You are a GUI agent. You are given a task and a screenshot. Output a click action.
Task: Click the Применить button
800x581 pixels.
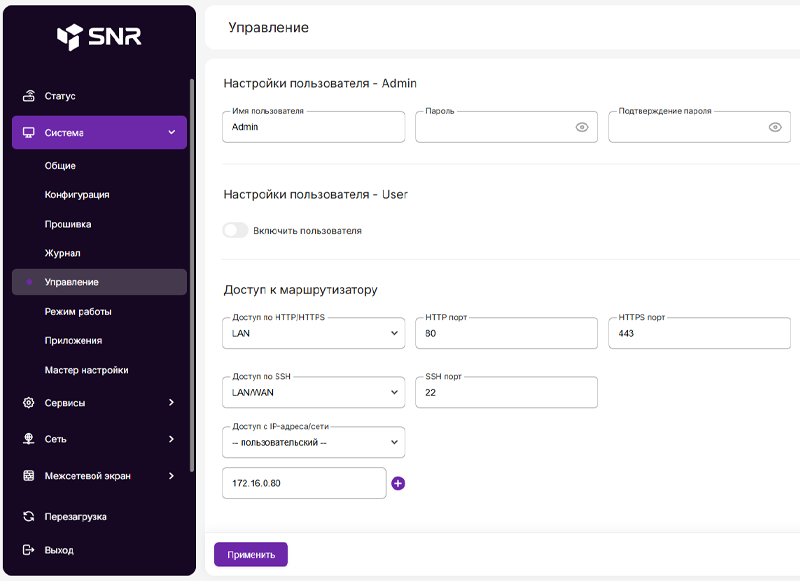coord(251,554)
